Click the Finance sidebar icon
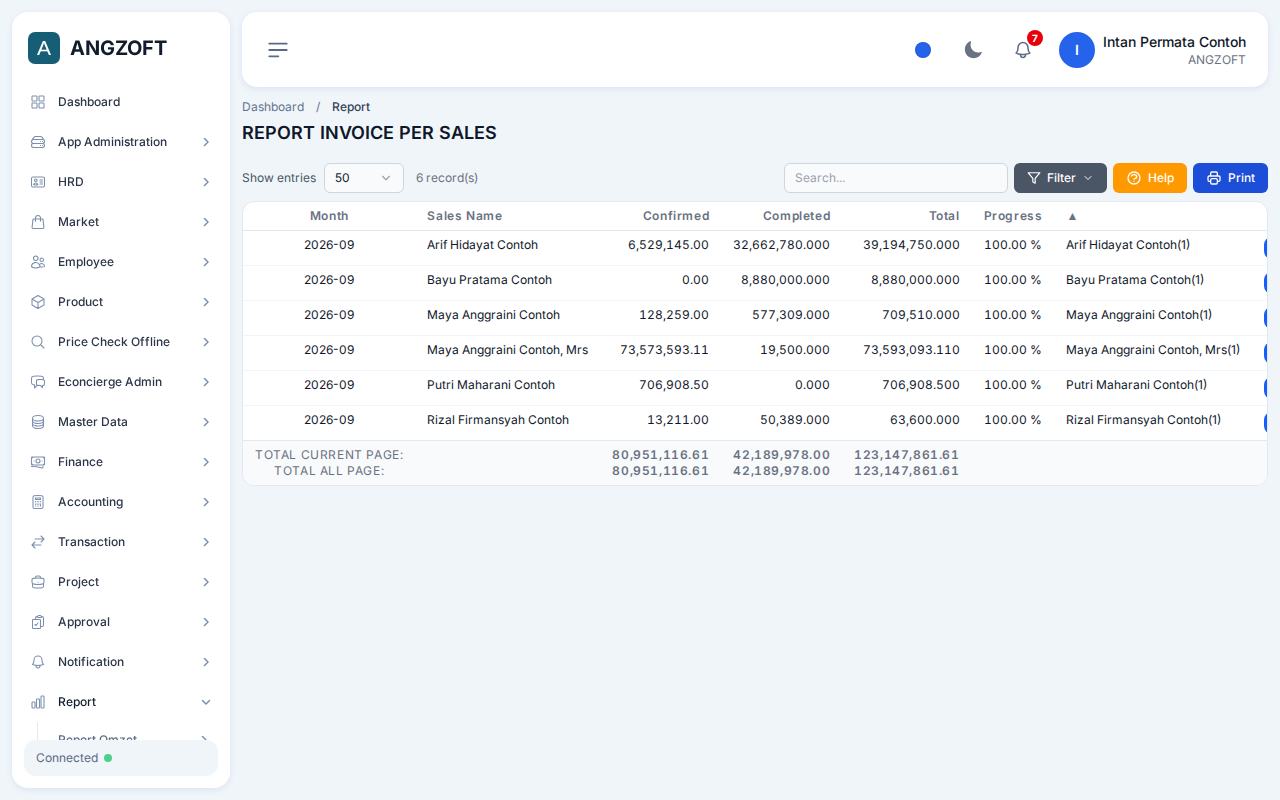 tap(38, 462)
